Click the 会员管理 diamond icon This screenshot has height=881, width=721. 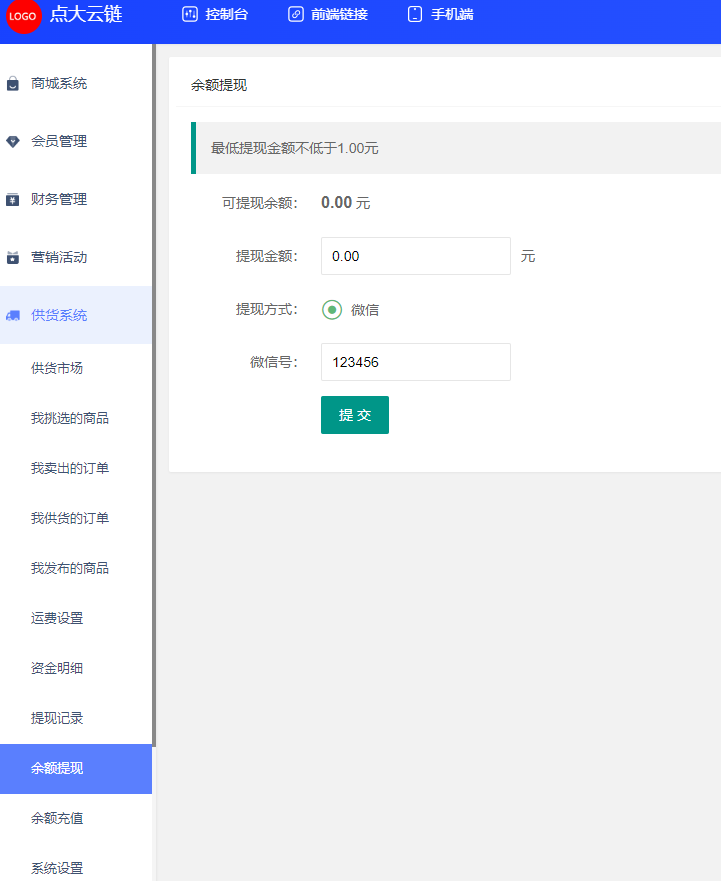pos(12,142)
